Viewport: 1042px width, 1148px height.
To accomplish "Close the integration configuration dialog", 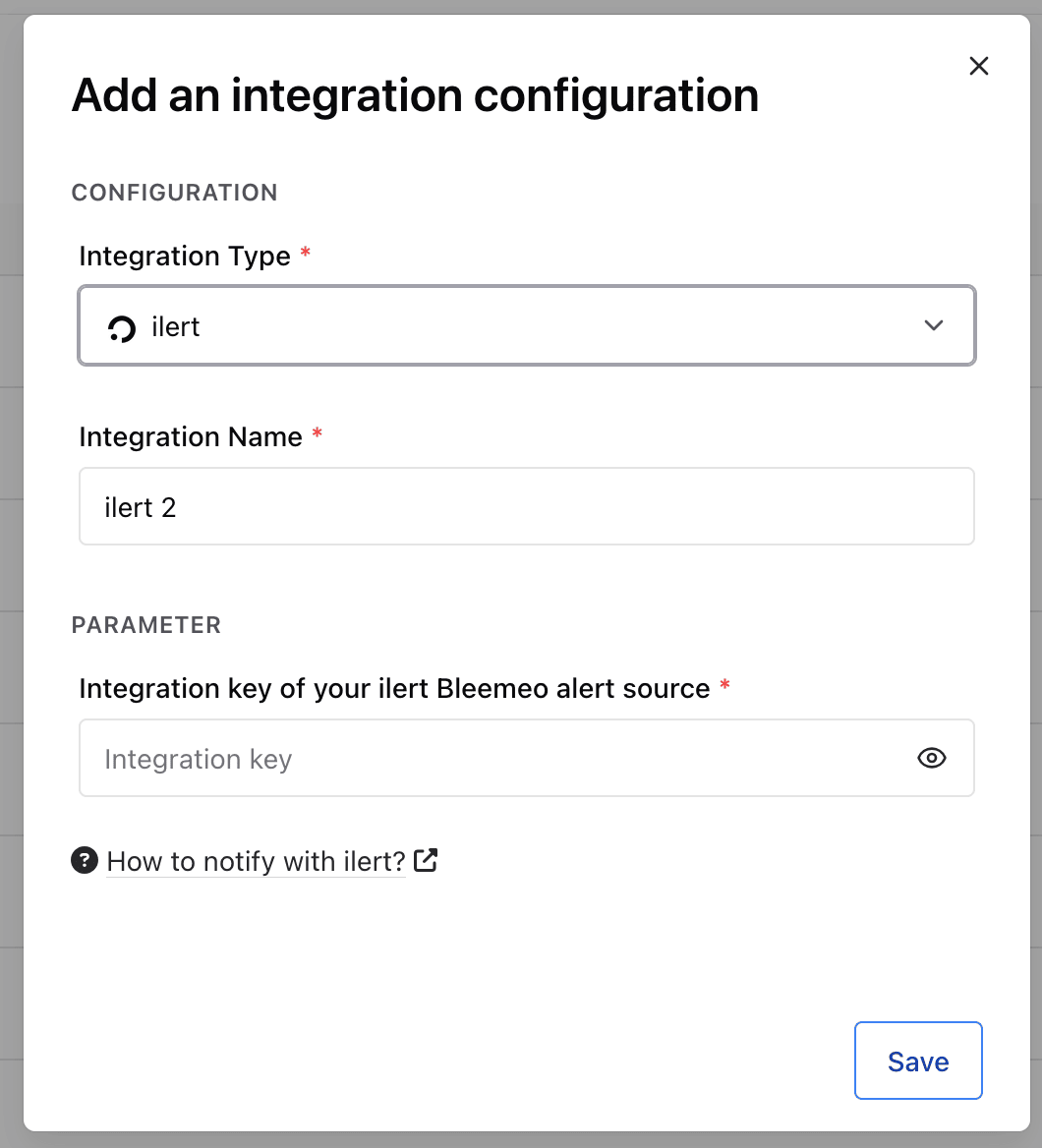I will [978, 66].
